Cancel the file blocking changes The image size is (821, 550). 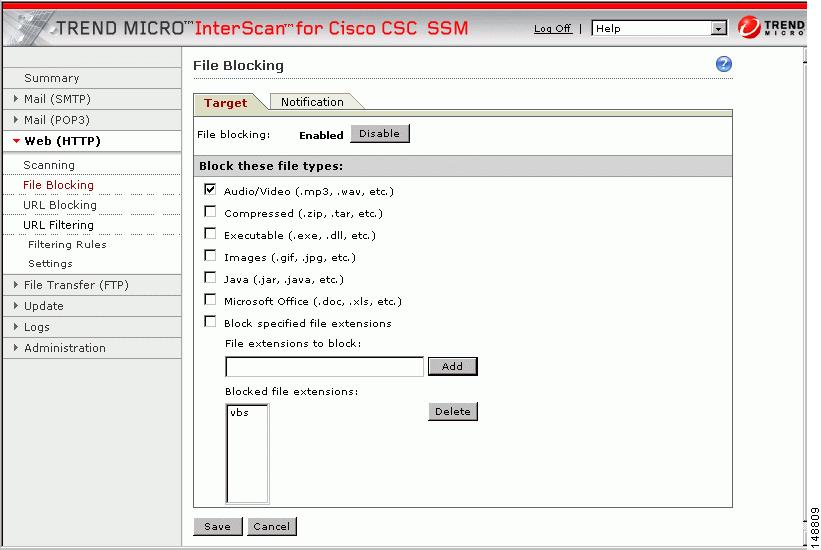click(x=272, y=526)
